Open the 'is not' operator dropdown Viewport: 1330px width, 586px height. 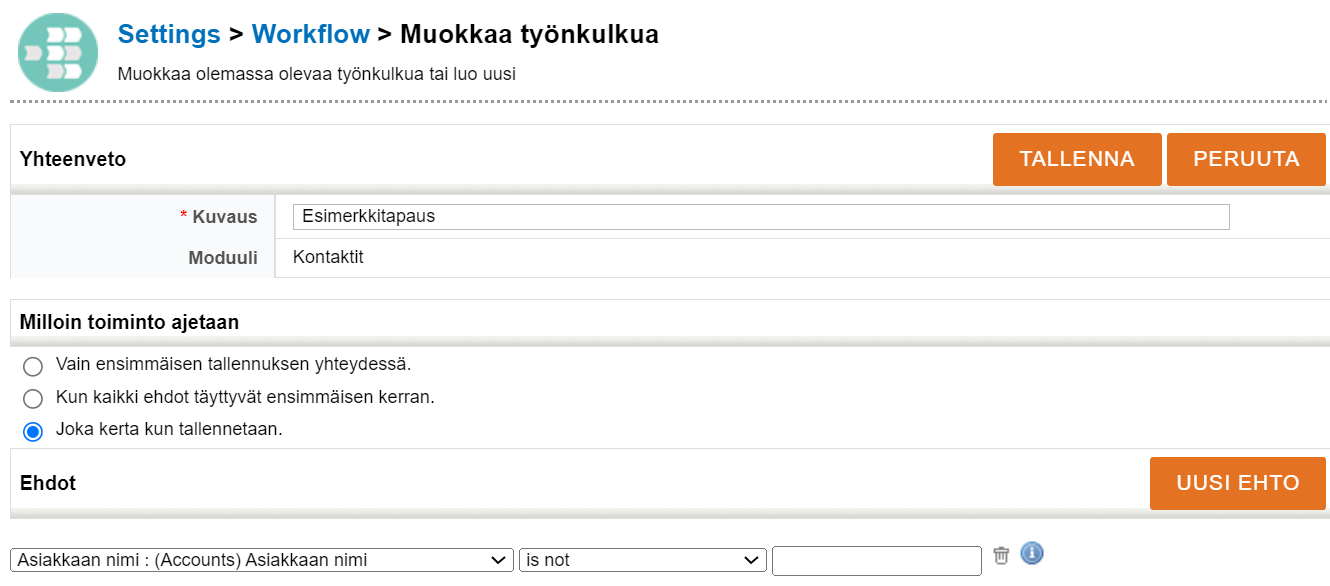[642, 560]
